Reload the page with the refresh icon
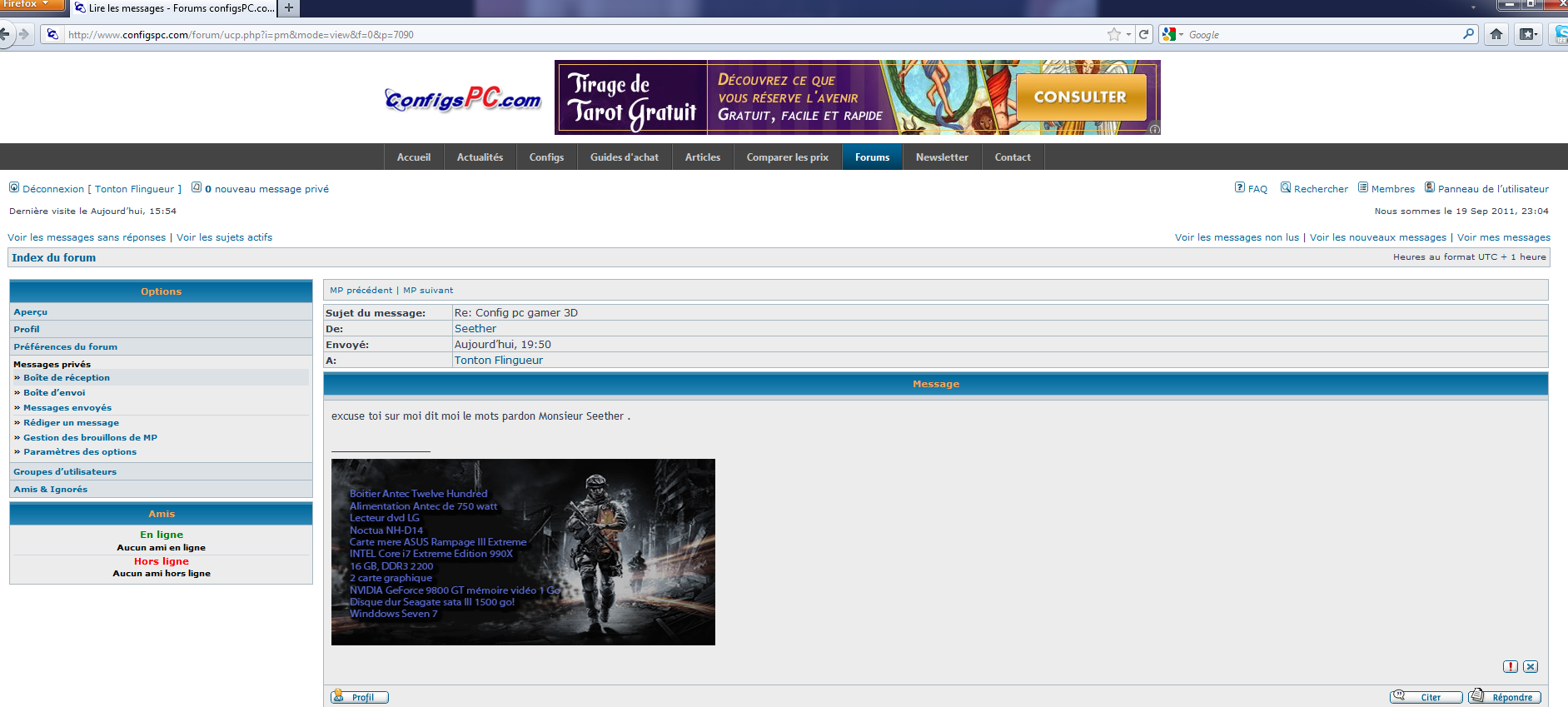The height and width of the screenshot is (707, 1568). point(1144,34)
